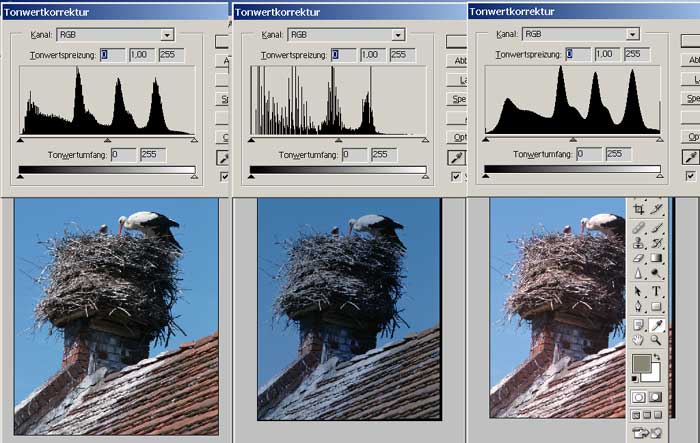Click the foreground color swatch in the toolbox
Screen dimensions: 700x443
[641, 362]
